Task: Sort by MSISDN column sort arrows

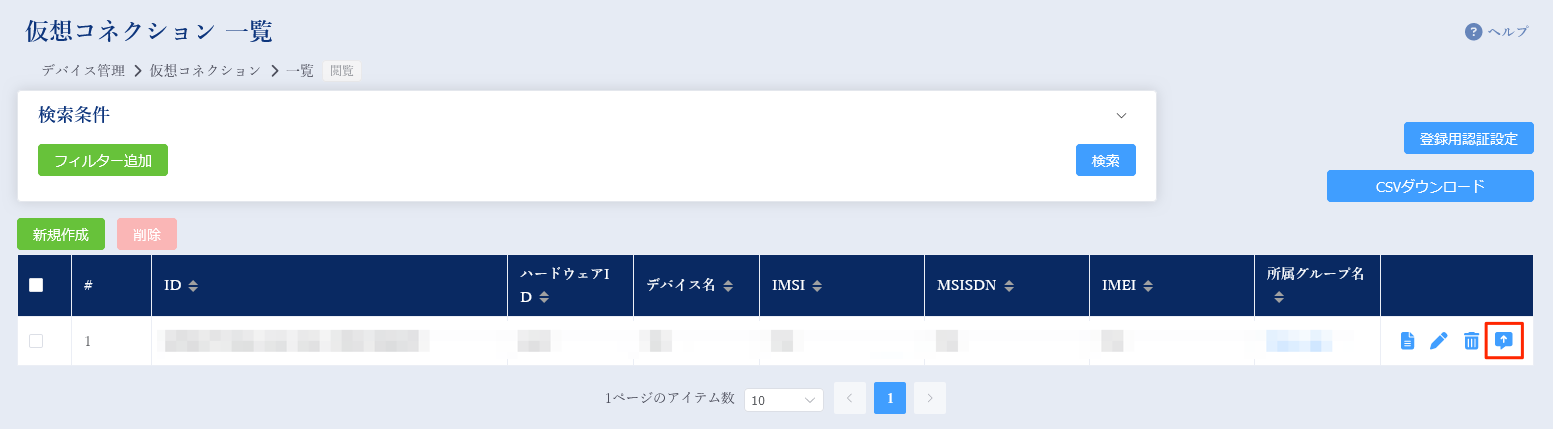Action: 1009,286
